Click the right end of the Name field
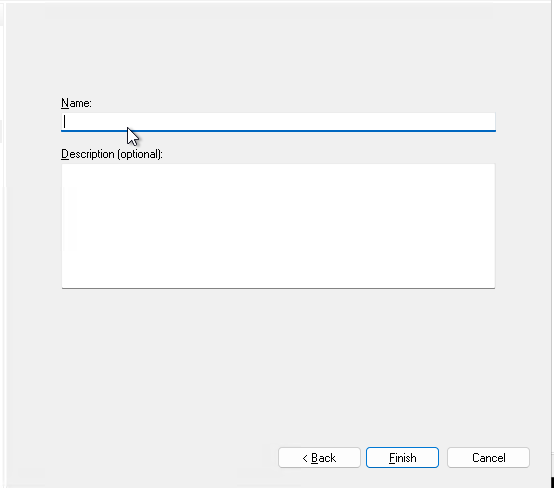The image size is (554, 488). tap(489, 122)
